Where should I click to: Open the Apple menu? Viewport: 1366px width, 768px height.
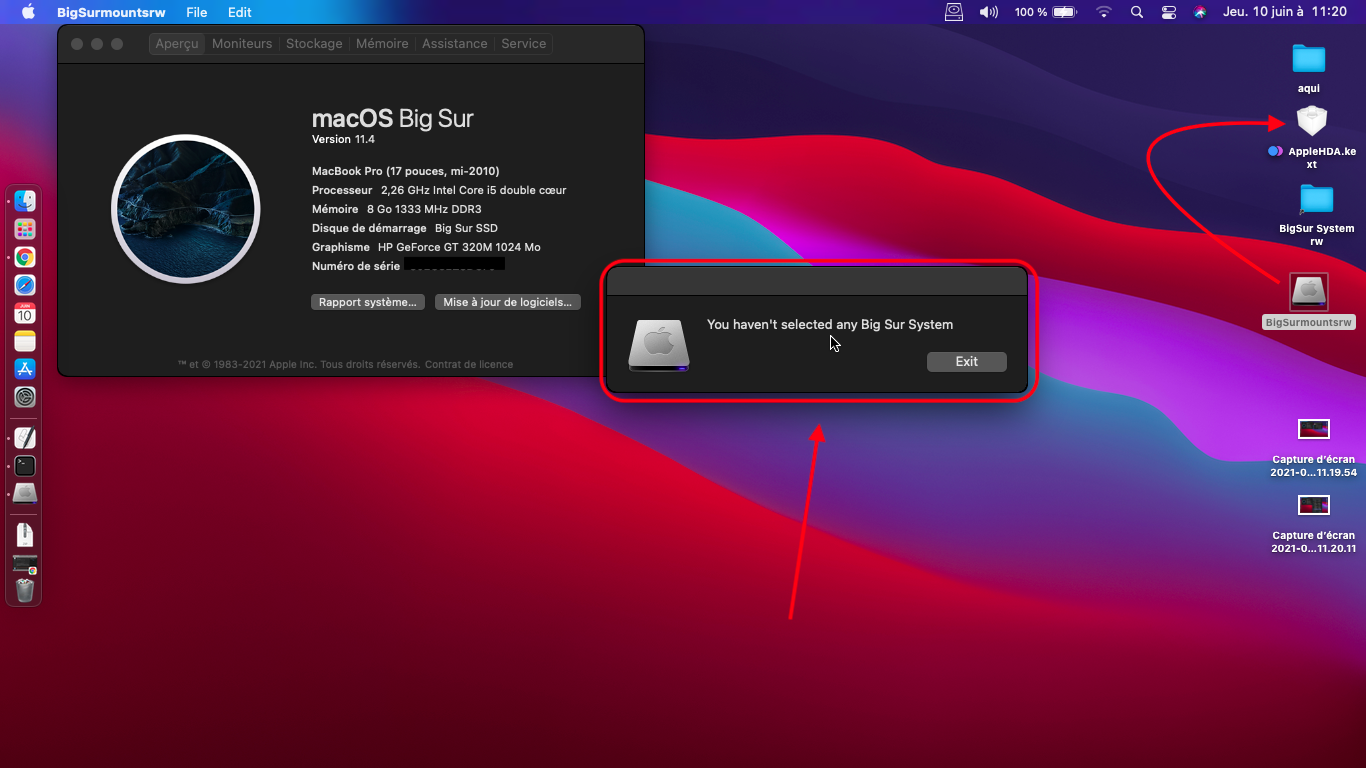(28, 12)
